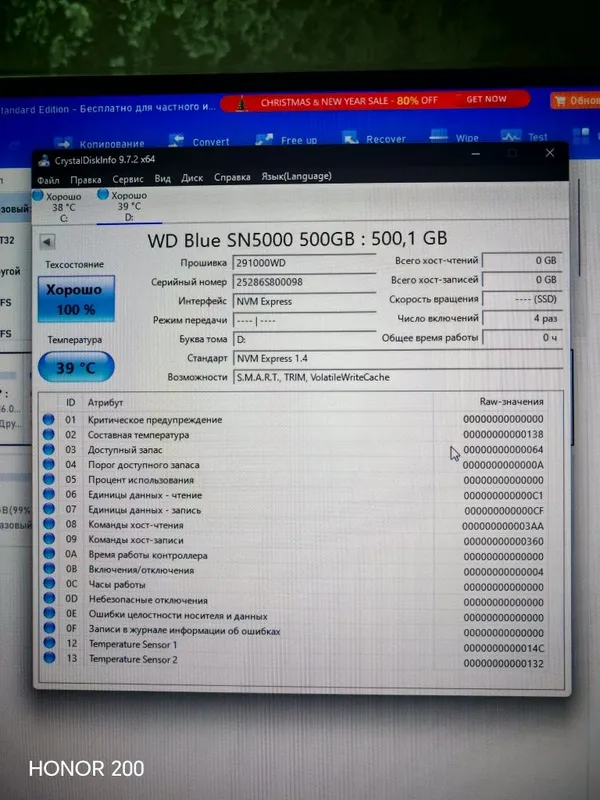The width and height of the screenshot is (600, 800).
Task: Click the NVM Express 1.4 standard field
Action: pyautogui.click(x=398, y=359)
